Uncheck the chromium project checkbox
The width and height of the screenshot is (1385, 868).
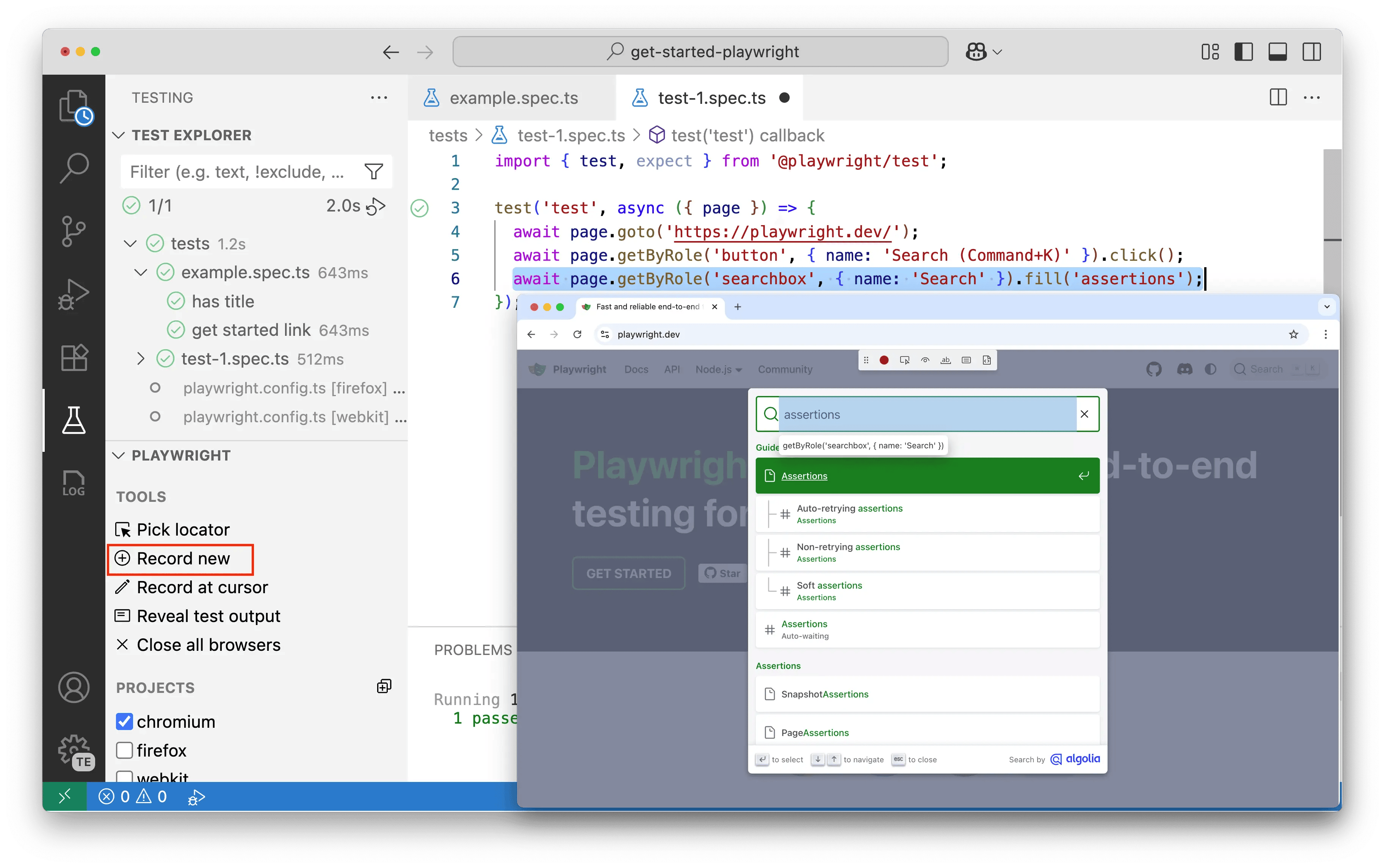click(124, 722)
